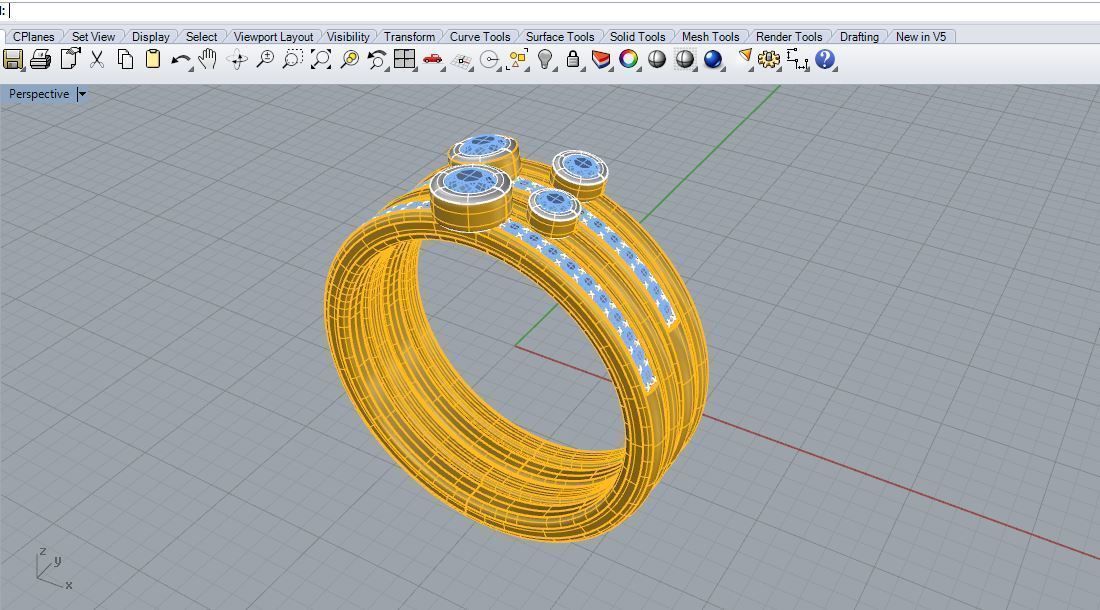
Task: Click the Shaded Viewport sphere icon
Action: 657,60
